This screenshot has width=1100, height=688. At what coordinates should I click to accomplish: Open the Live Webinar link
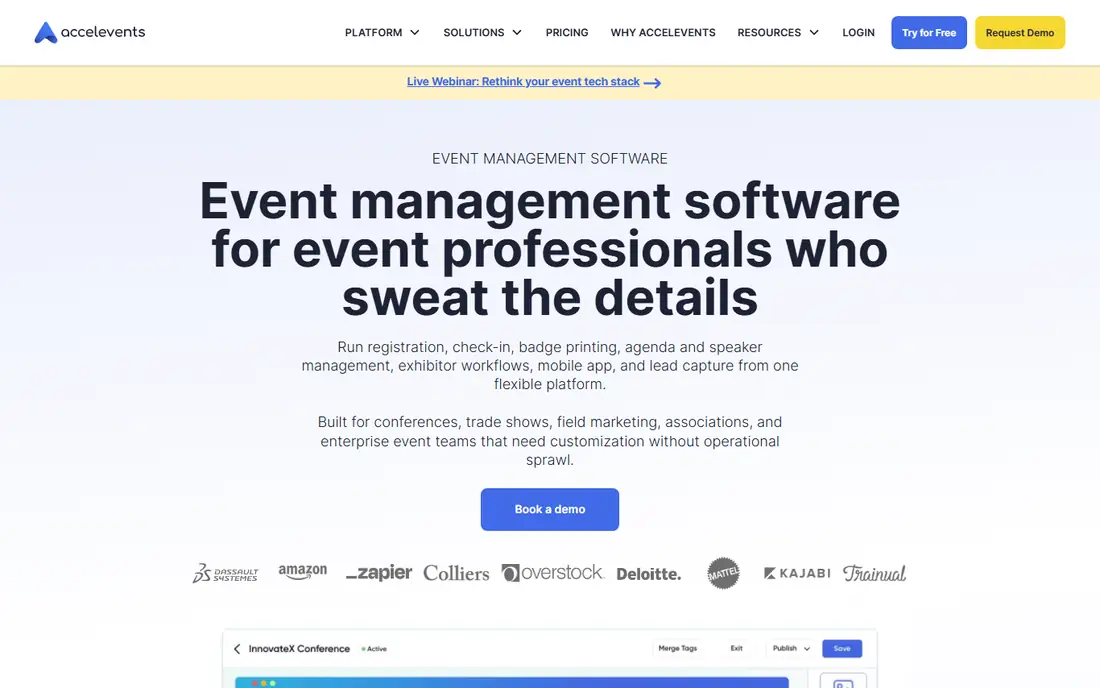coord(523,82)
